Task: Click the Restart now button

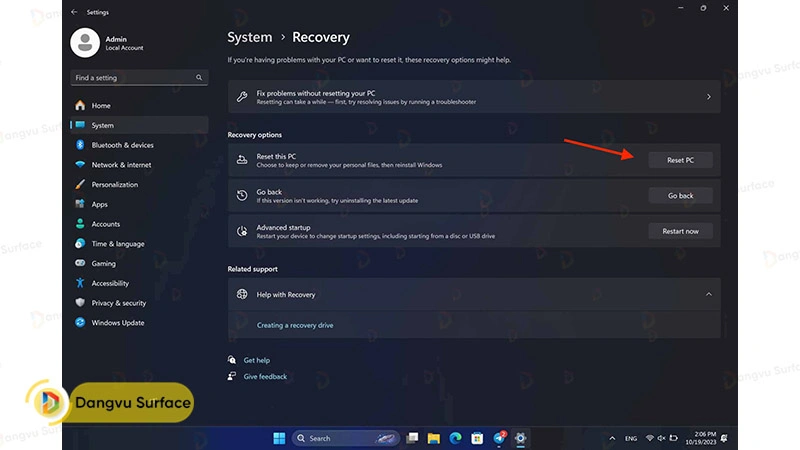Action: (680, 231)
